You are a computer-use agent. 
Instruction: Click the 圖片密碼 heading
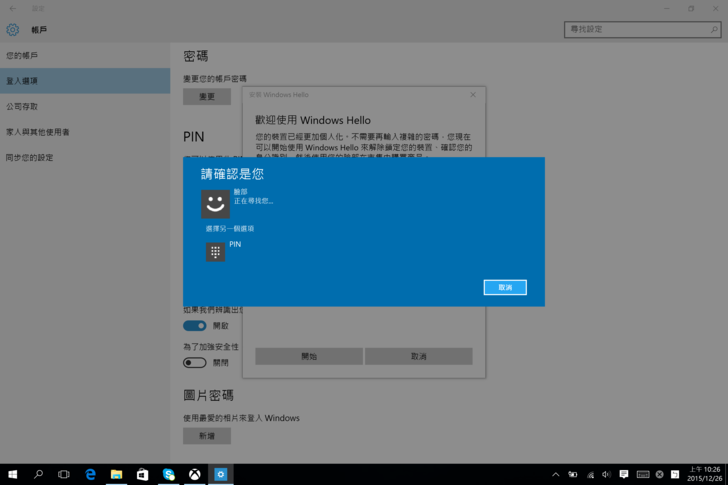[208, 395]
